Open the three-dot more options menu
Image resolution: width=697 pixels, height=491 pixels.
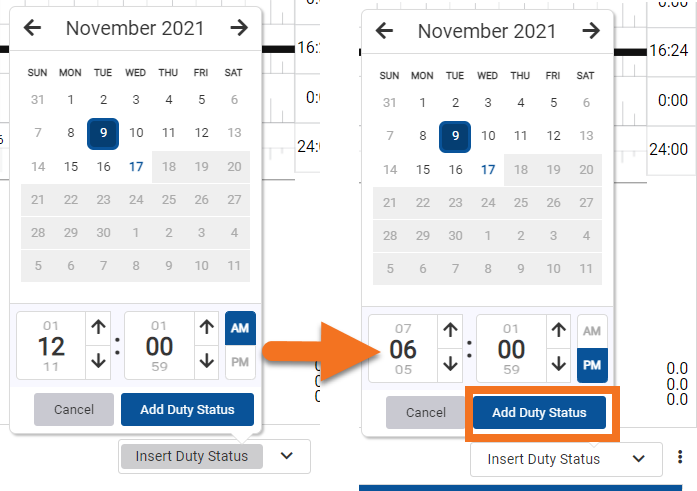[x=680, y=458]
